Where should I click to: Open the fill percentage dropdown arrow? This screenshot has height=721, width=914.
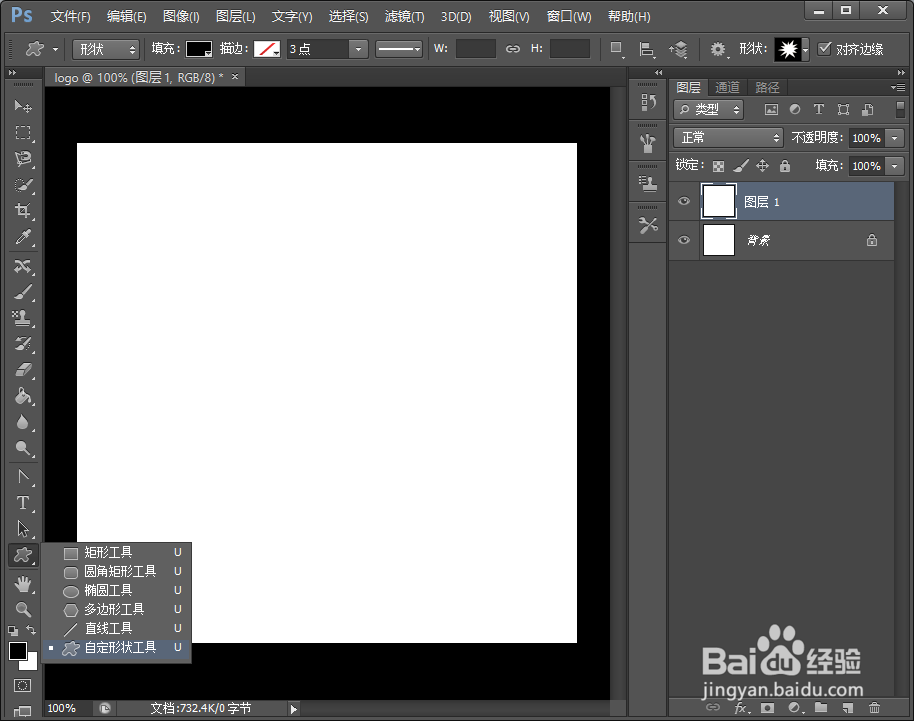click(895, 166)
